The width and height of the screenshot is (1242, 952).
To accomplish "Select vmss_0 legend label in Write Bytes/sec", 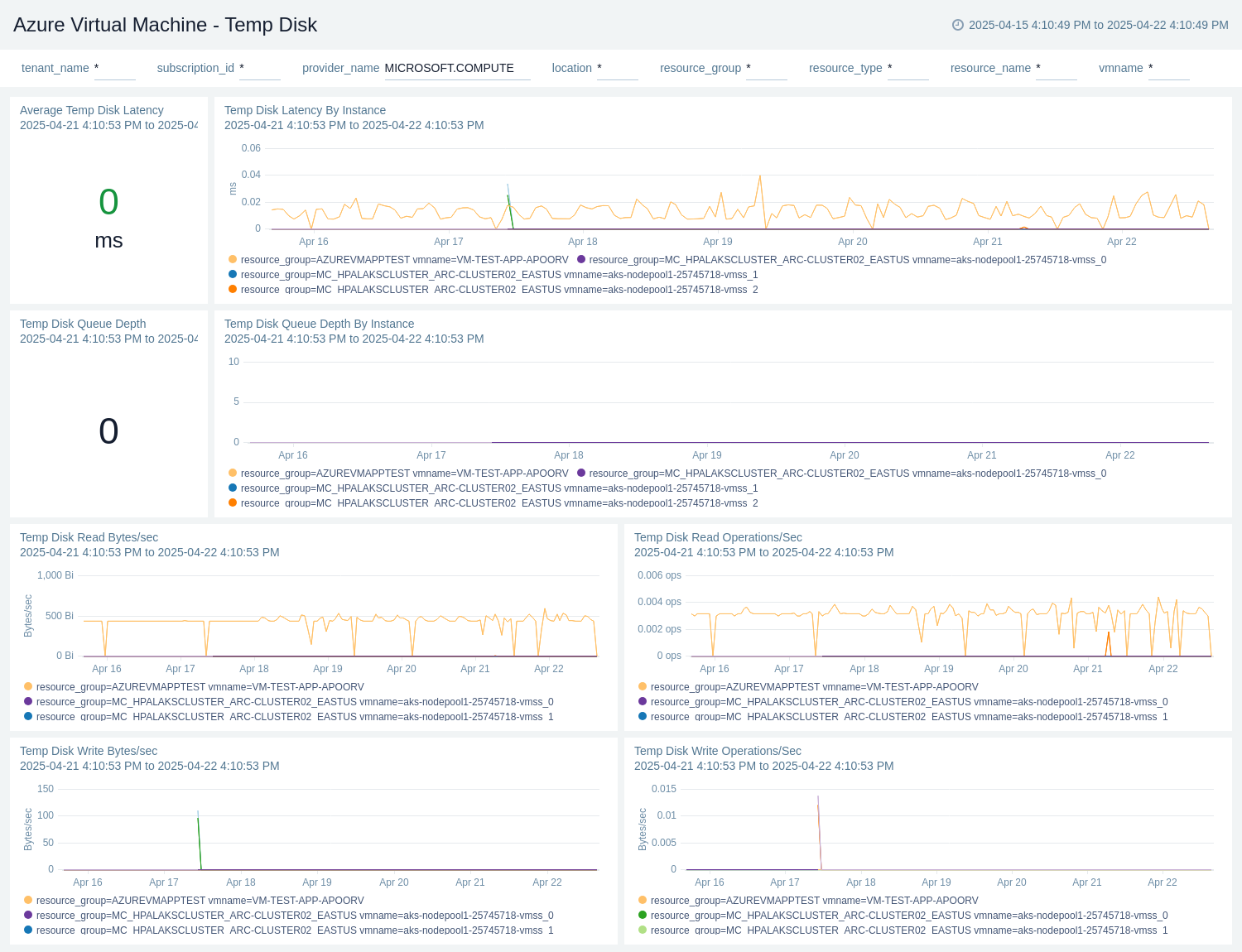I will [295, 916].
